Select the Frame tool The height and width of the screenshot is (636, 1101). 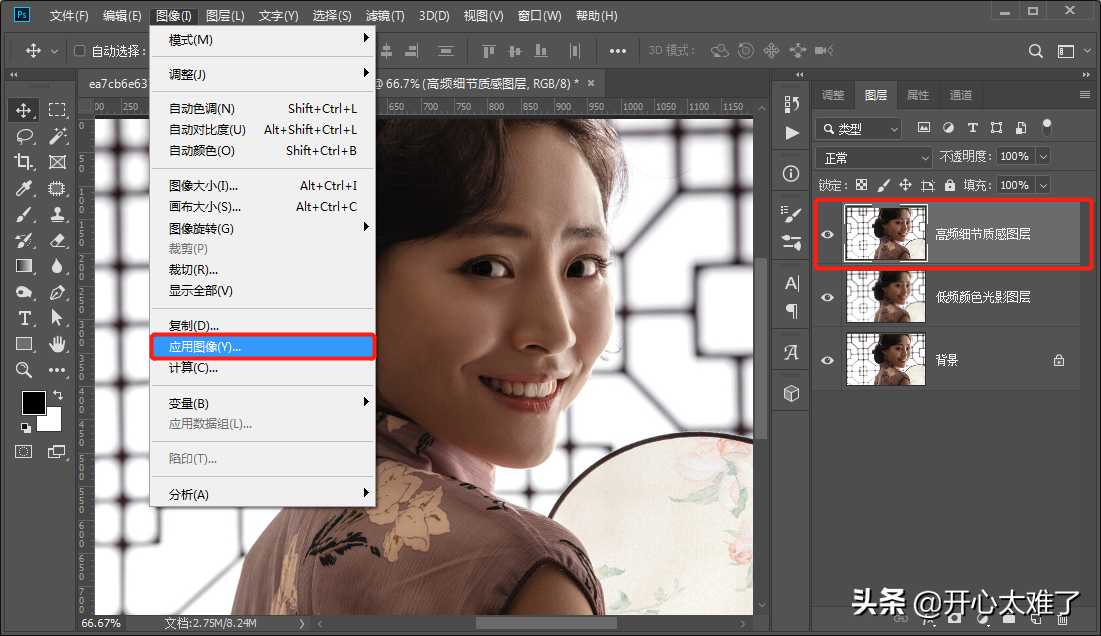coord(57,162)
